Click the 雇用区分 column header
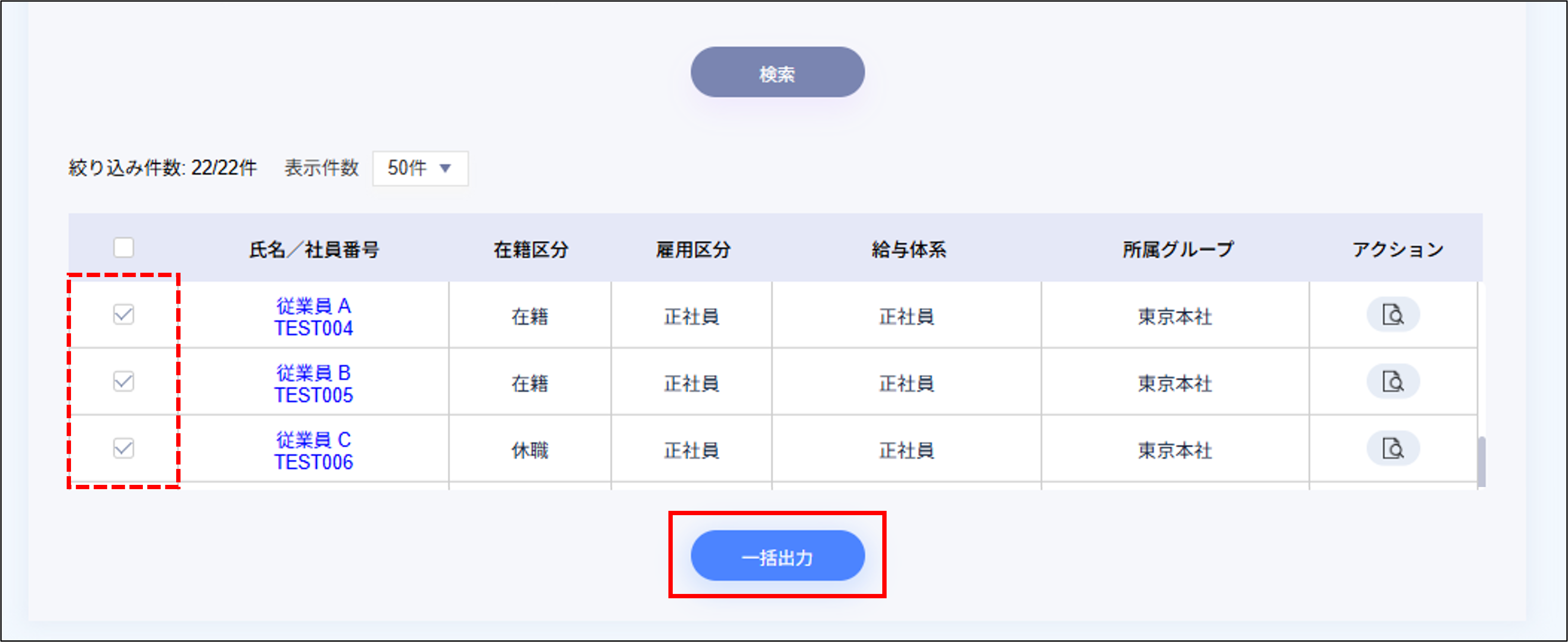Screen dimensions: 1568x642 pos(693,248)
